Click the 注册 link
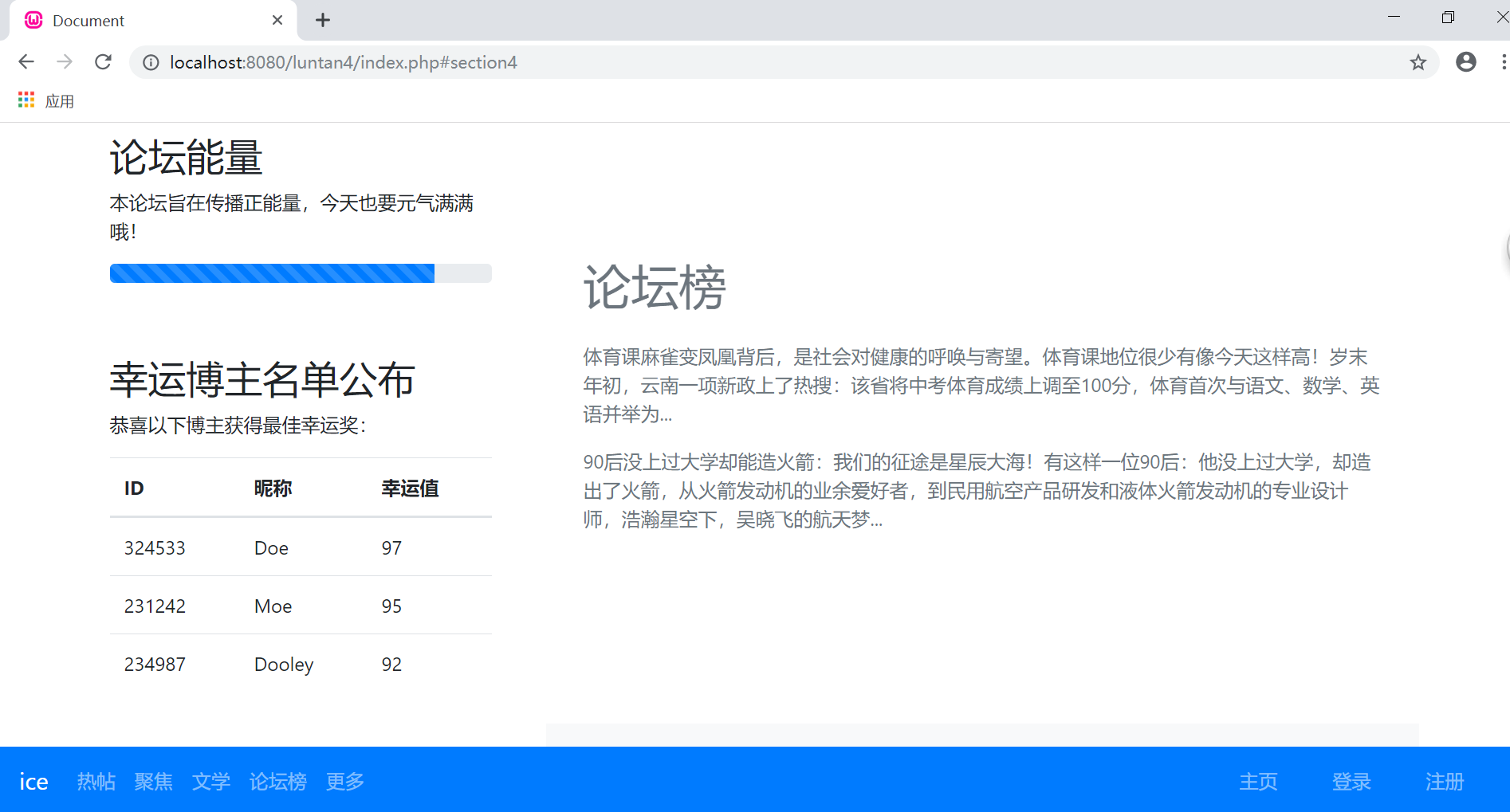This screenshot has width=1510, height=812. point(1443,782)
